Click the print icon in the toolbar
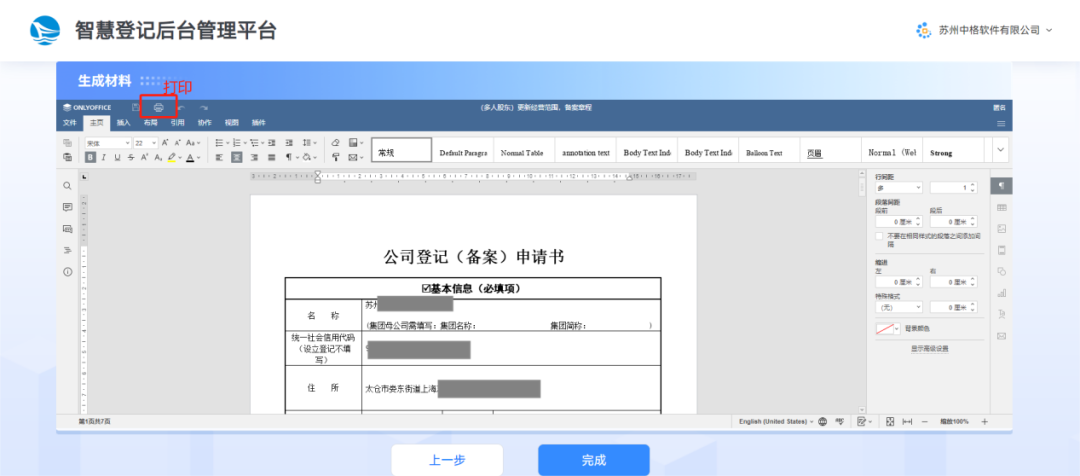 [x=158, y=107]
